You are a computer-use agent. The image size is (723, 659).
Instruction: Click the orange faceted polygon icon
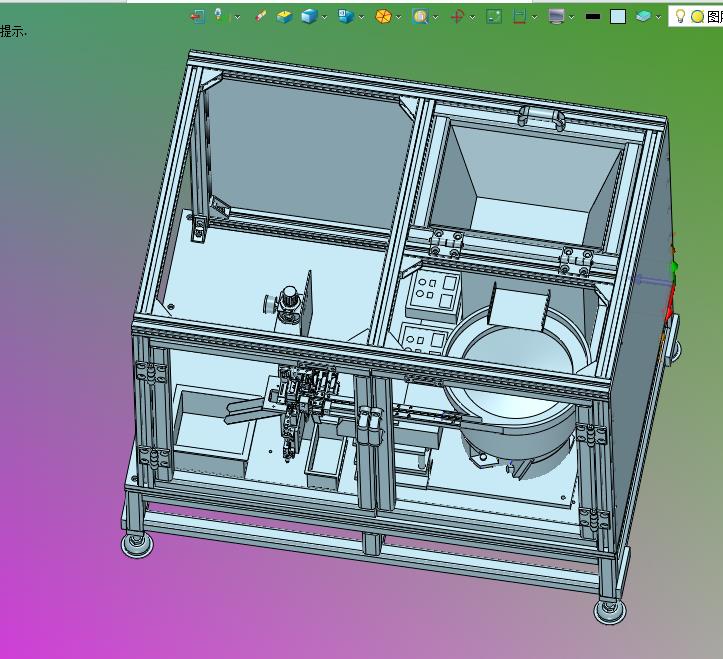tap(383, 17)
